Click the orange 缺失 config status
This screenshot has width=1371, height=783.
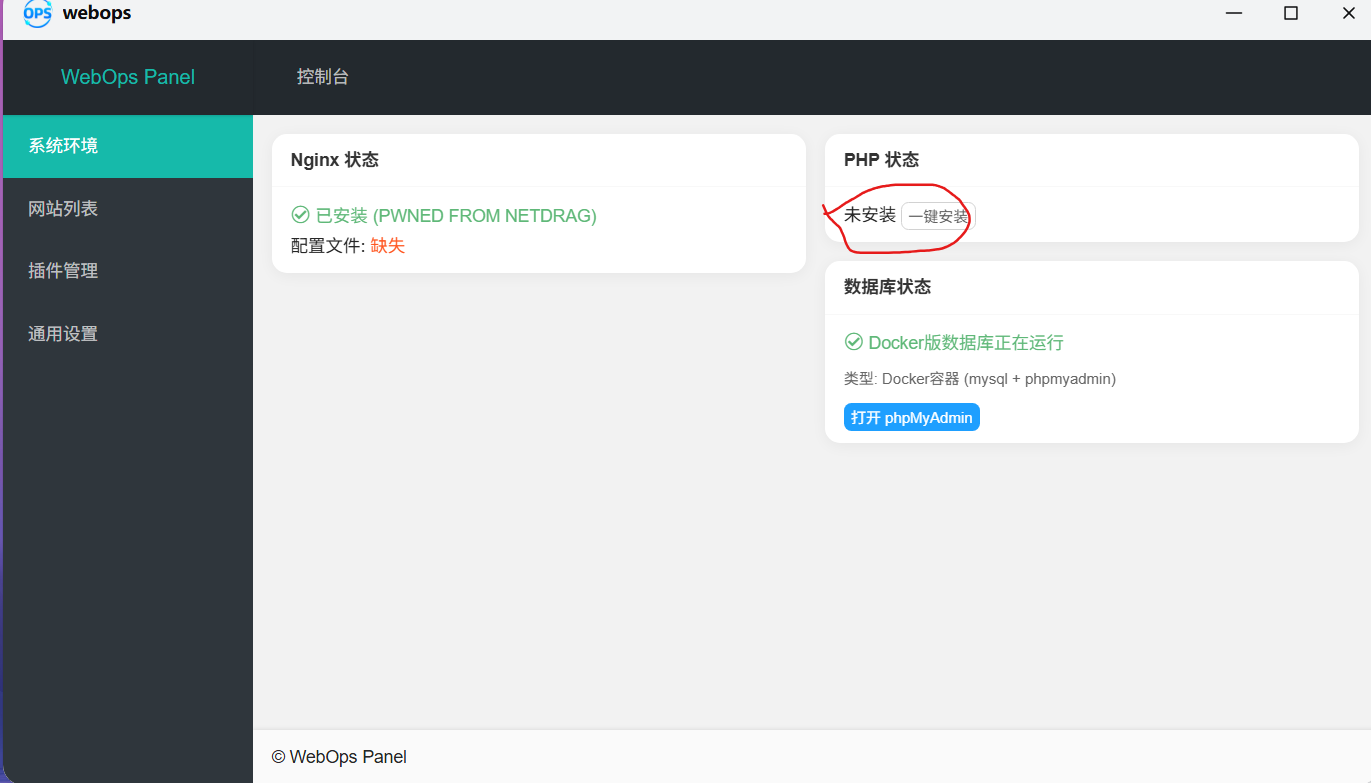point(388,245)
